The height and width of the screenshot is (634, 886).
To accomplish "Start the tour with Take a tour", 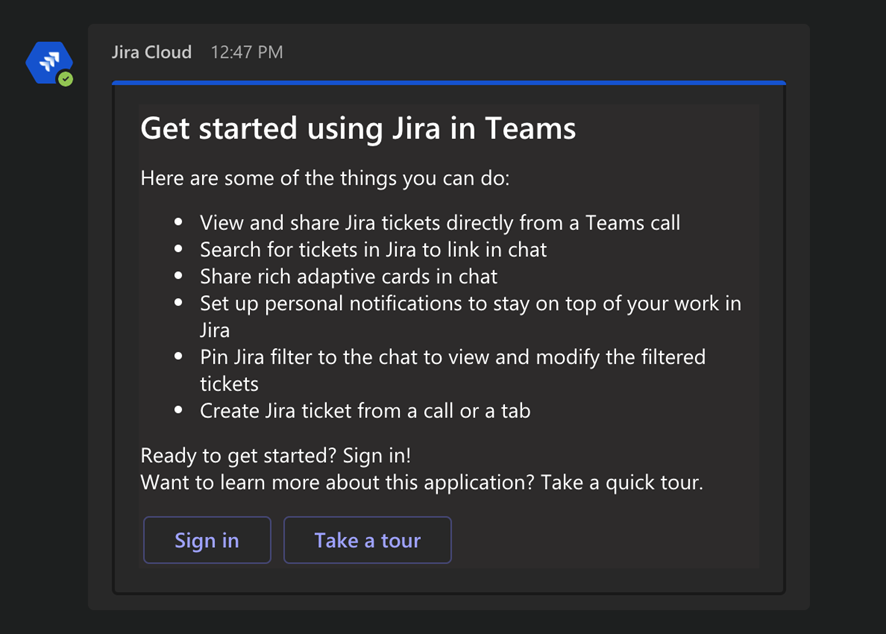I will coord(367,540).
